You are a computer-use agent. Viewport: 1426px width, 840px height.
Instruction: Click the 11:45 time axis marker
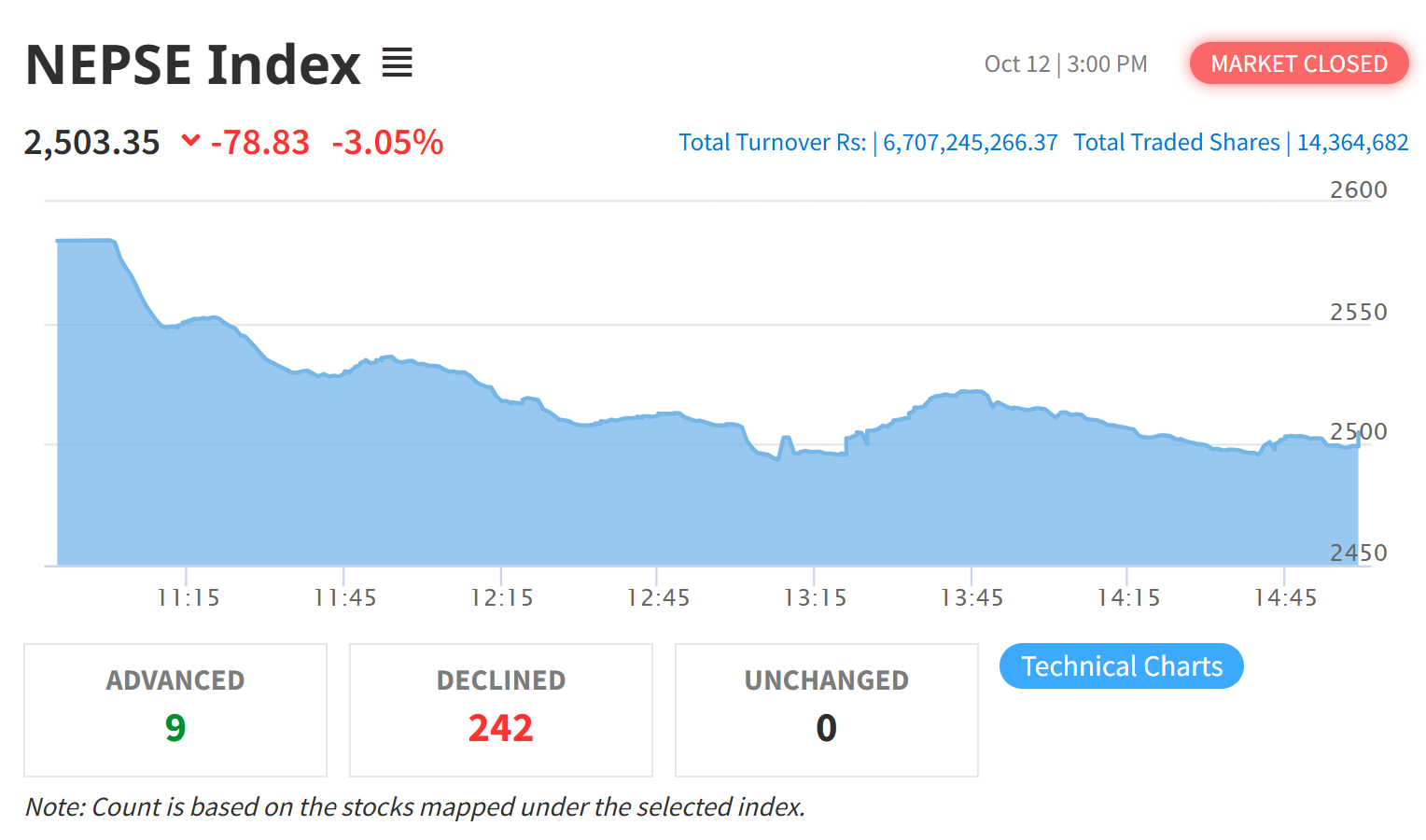click(344, 597)
